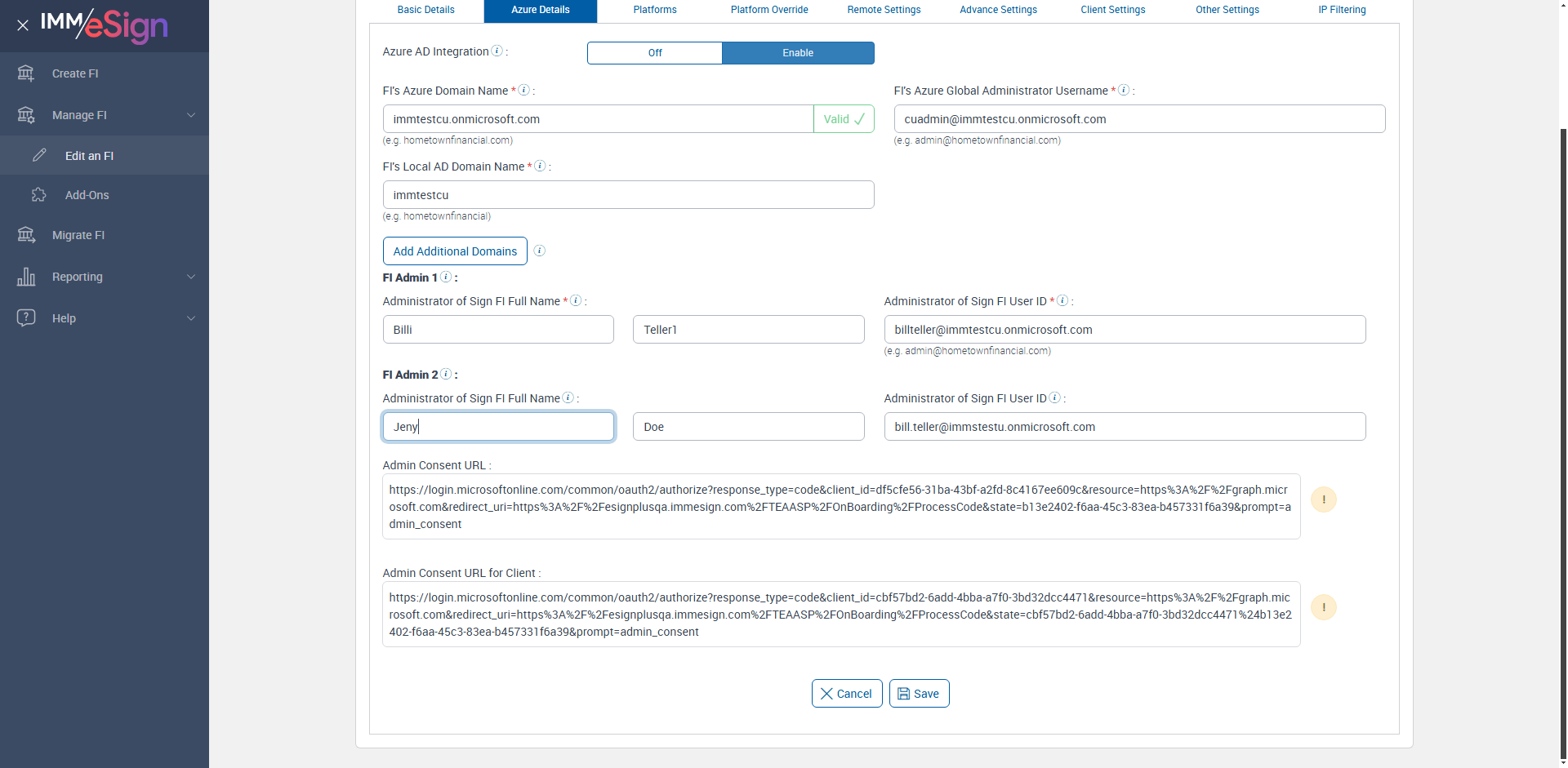The height and width of the screenshot is (768, 1568).
Task: Click the IMM eSign logo
Action: [x=104, y=25]
